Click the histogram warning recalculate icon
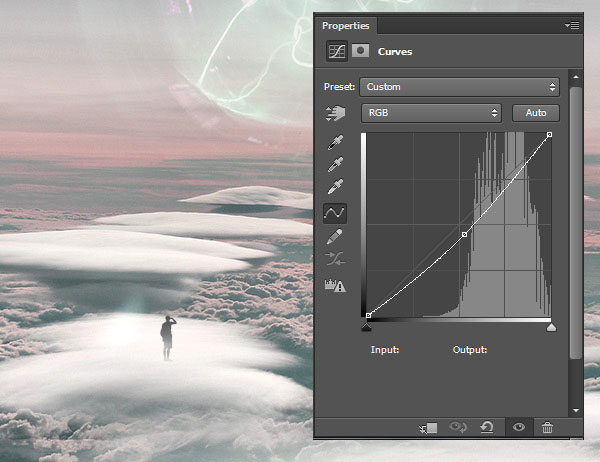This screenshot has width=600, height=462. (x=335, y=285)
